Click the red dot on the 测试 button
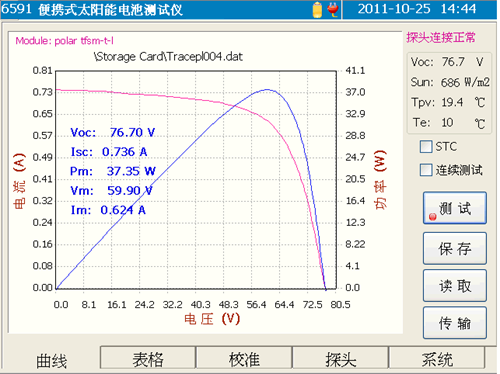The image size is (500, 374). tap(433, 217)
